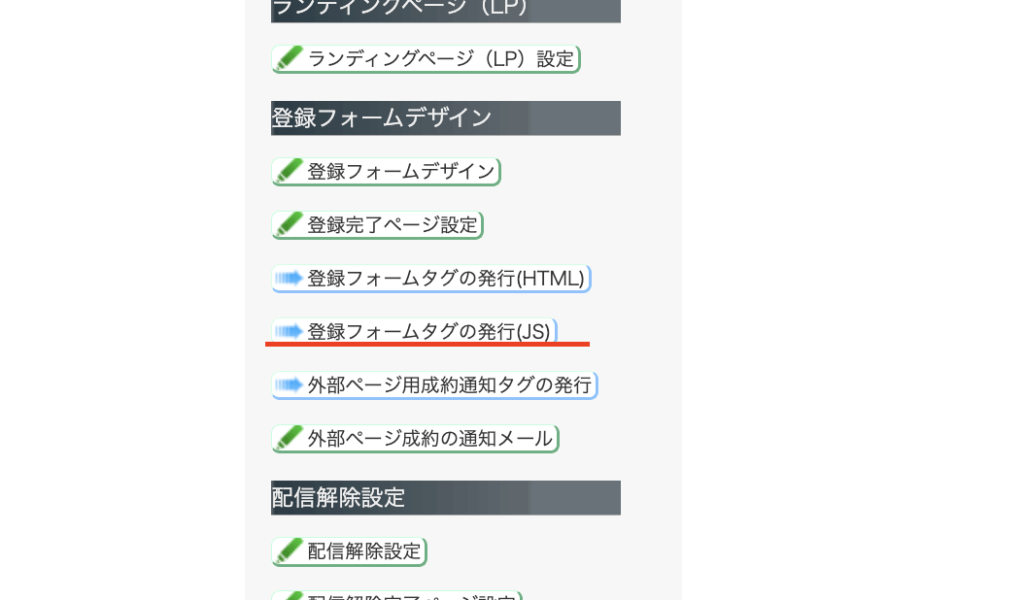Issue 登録フォームタグの発行(HTML)

(432, 279)
